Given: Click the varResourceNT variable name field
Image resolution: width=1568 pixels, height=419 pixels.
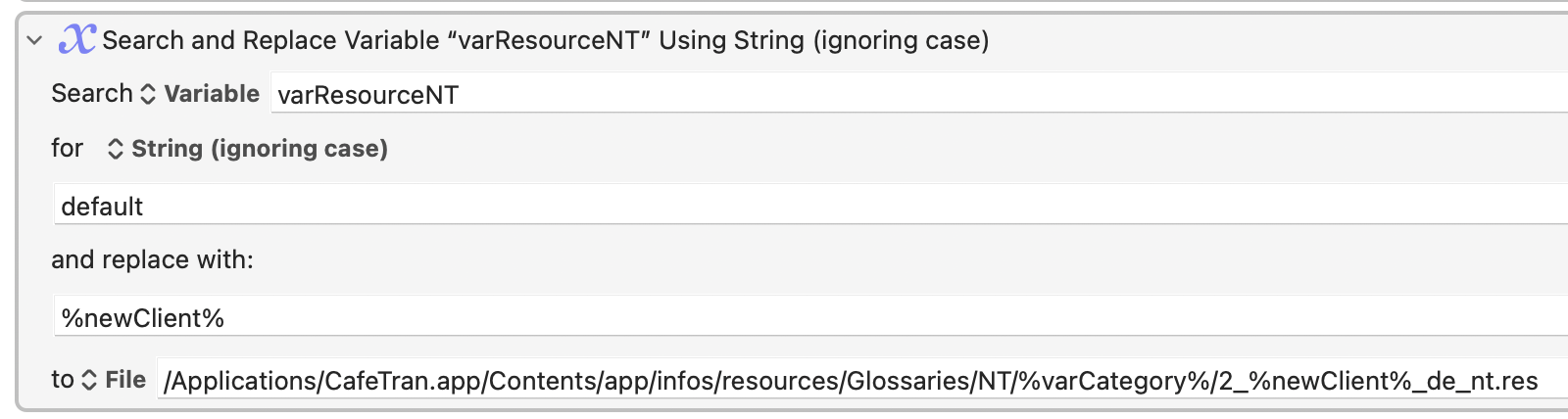Looking at the screenshot, I should (x=919, y=95).
